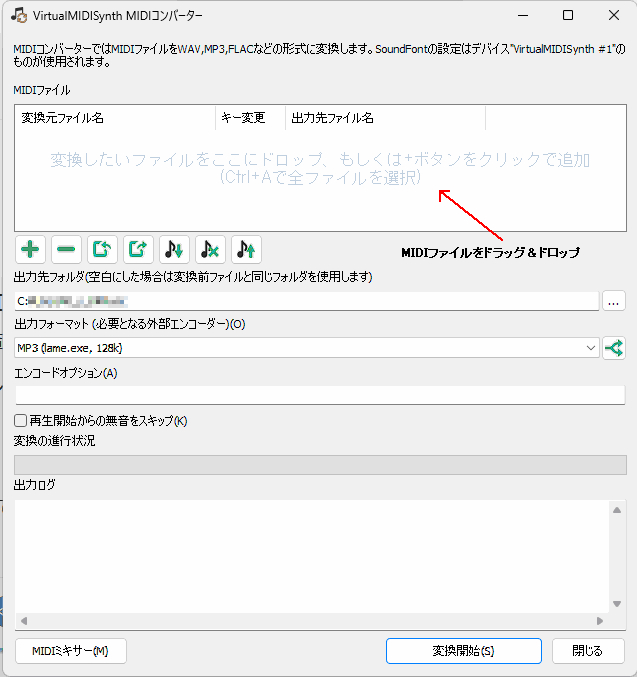The image size is (637, 677).
Task: Open MIDIミキサー(M)
Action: click(x=71, y=651)
